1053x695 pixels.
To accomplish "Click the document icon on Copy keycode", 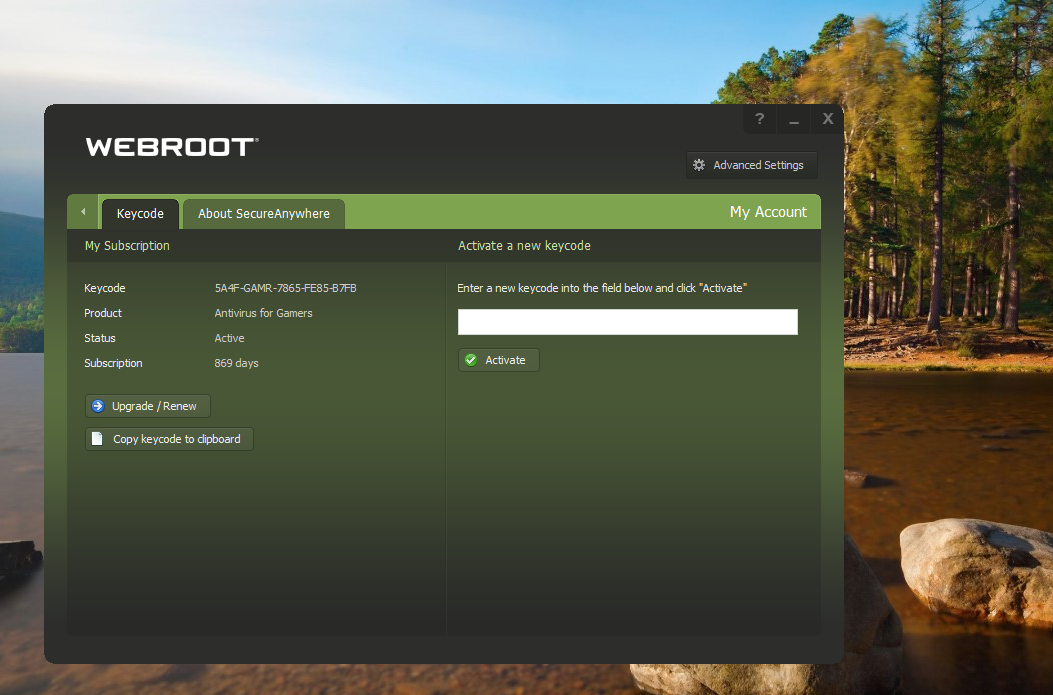I will 97,439.
